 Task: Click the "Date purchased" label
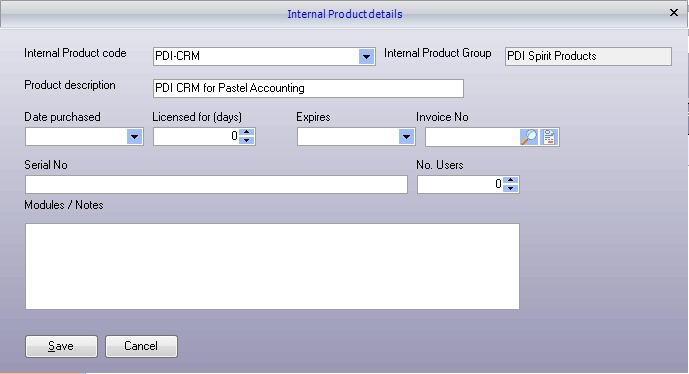pyautogui.click(x=62, y=117)
